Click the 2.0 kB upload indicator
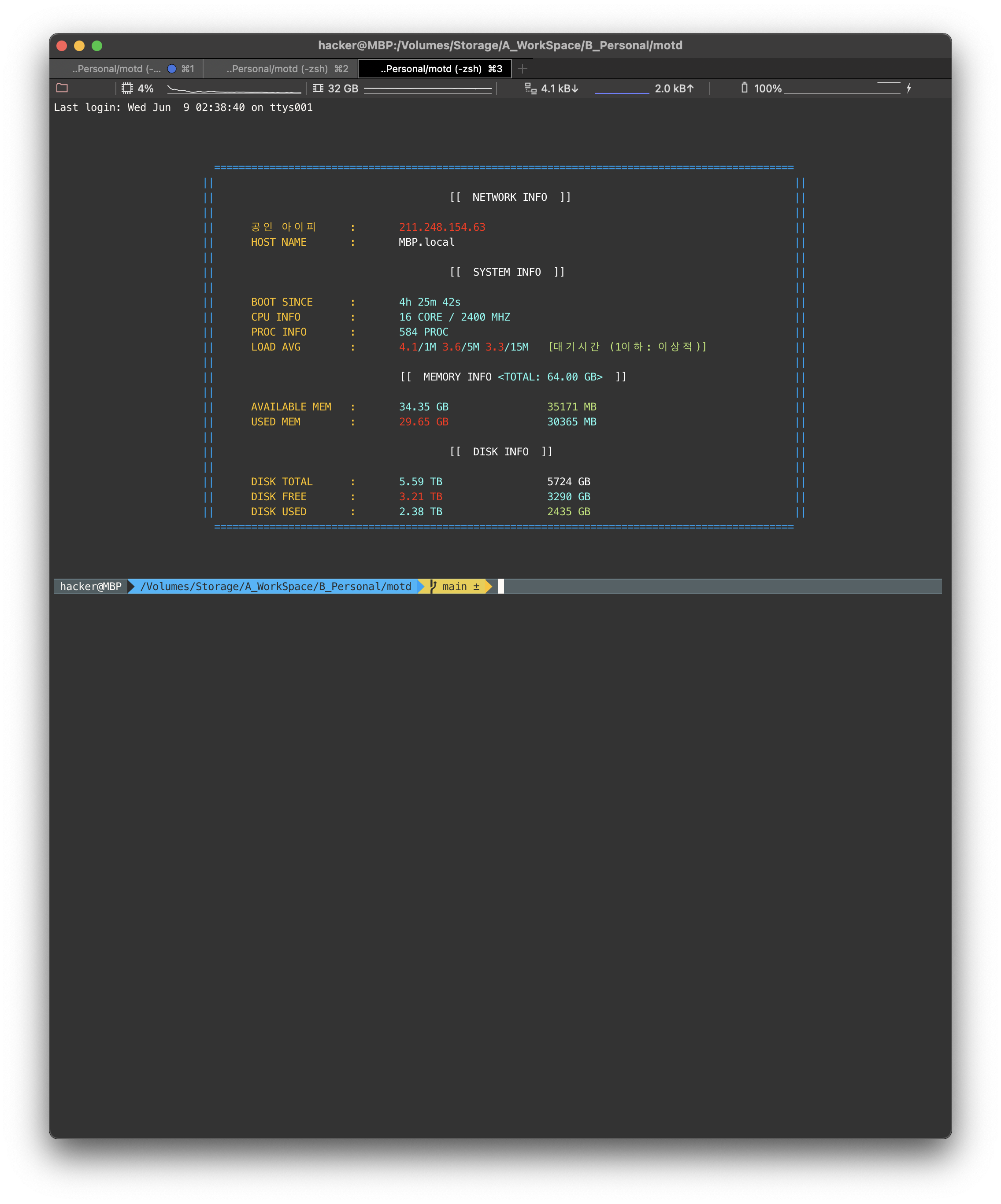 pos(674,88)
